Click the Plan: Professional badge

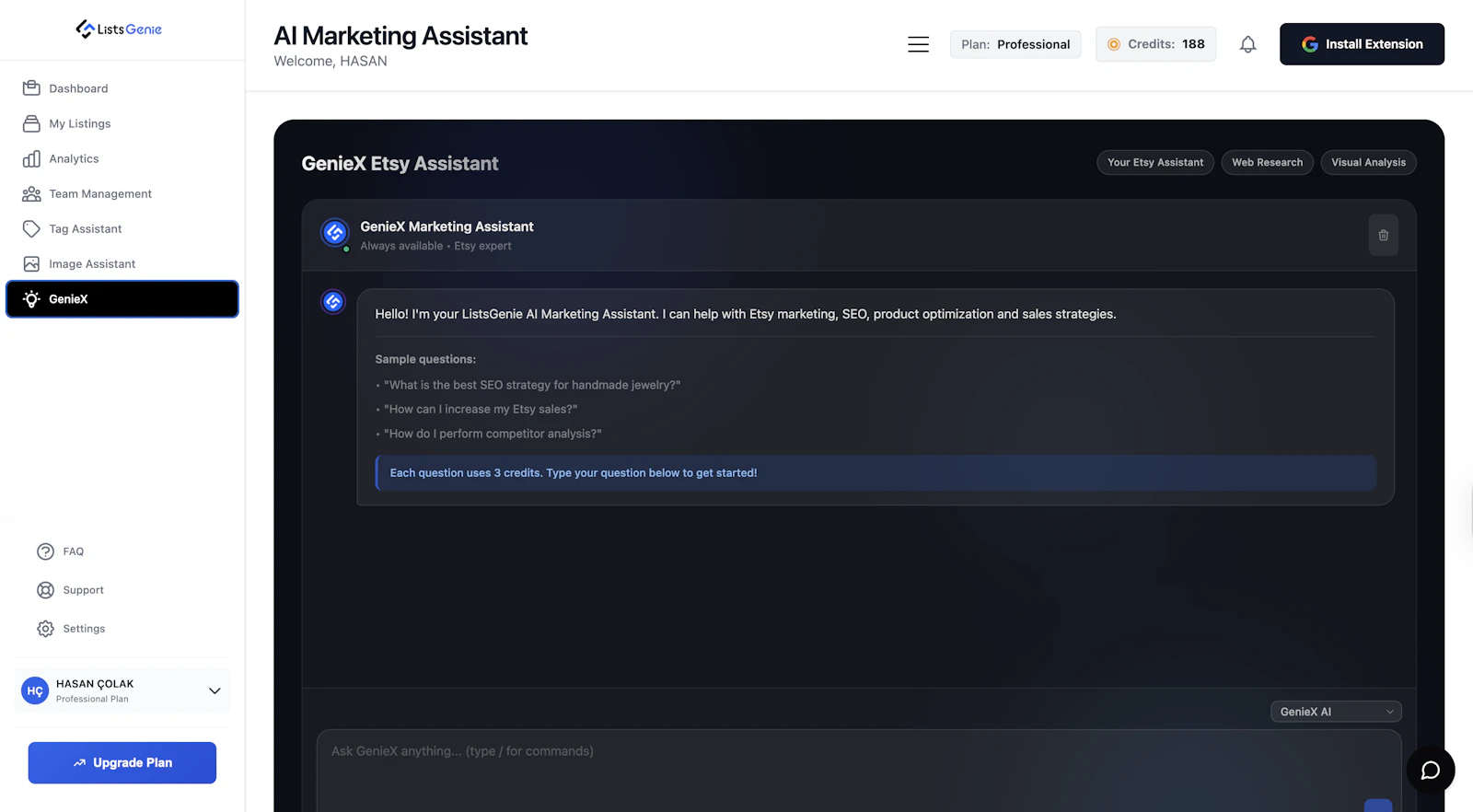click(1015, 44)
